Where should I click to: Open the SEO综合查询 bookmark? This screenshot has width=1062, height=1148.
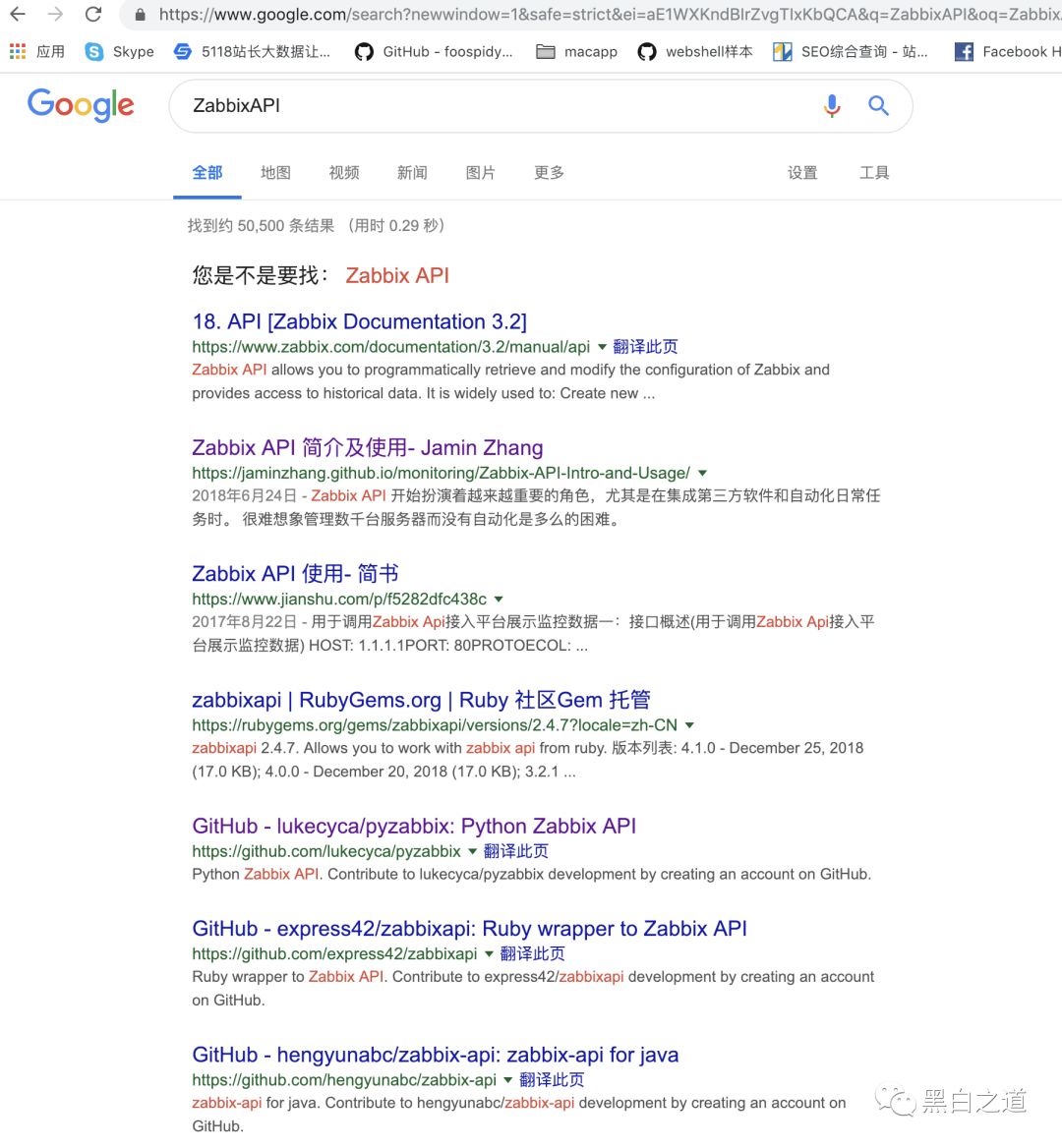(x=851, y=51)
